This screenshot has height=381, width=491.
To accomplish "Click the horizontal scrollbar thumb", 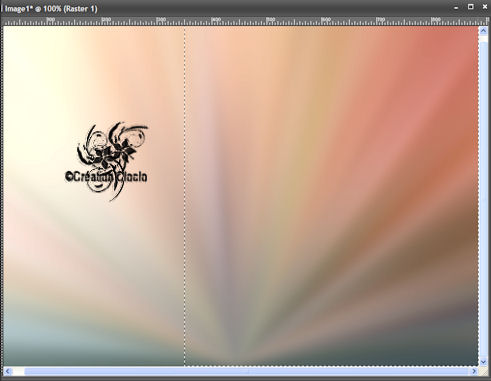I will click(x=247, y=371).
